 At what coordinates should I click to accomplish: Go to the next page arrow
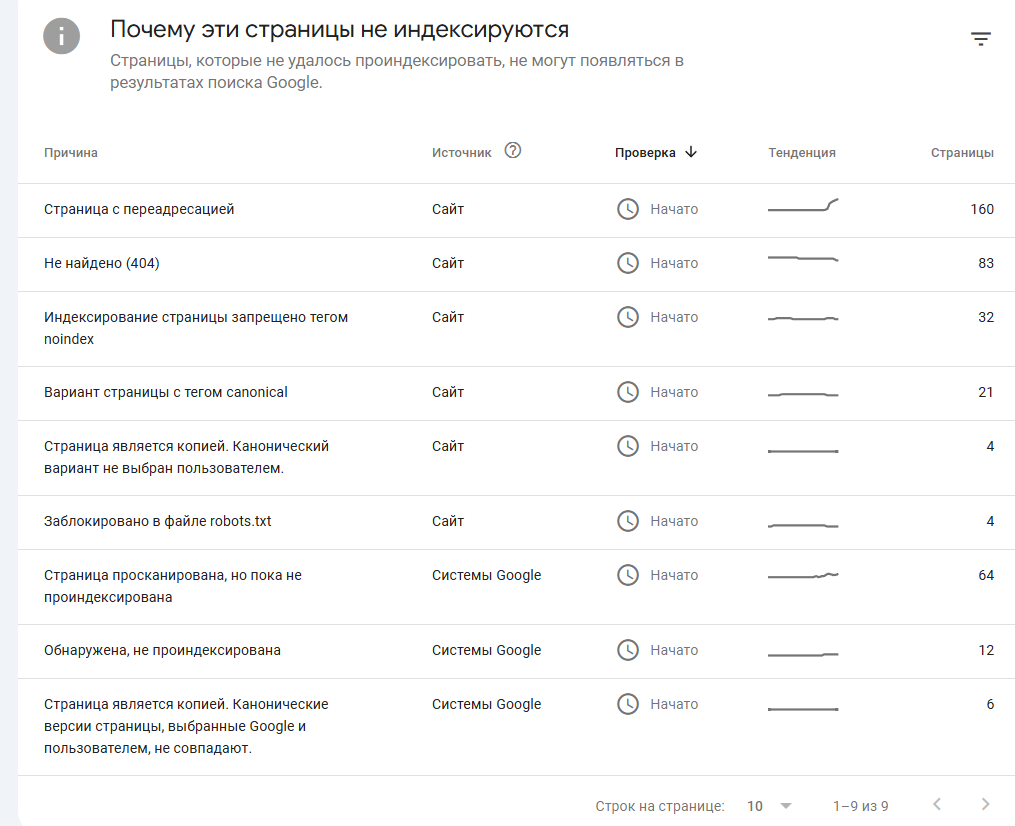click(985, 804)
